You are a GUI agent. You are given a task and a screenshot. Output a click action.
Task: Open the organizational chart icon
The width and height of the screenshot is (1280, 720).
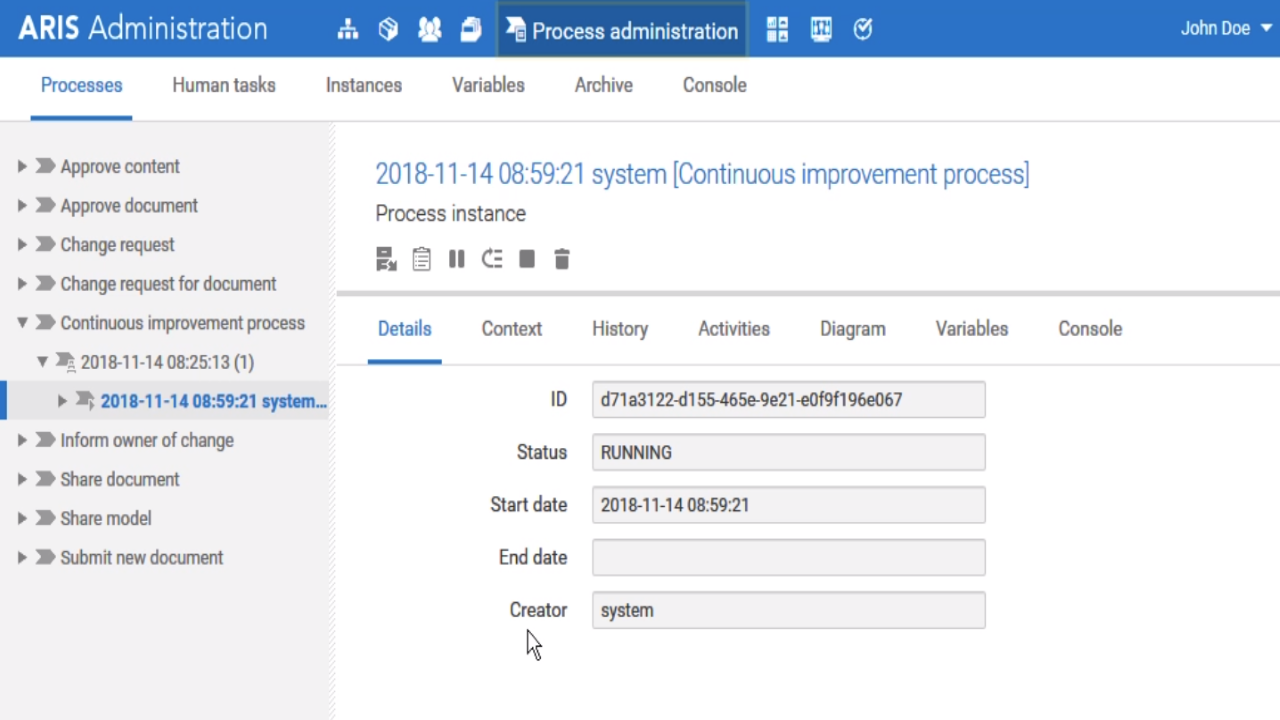(x=347, y=29)
